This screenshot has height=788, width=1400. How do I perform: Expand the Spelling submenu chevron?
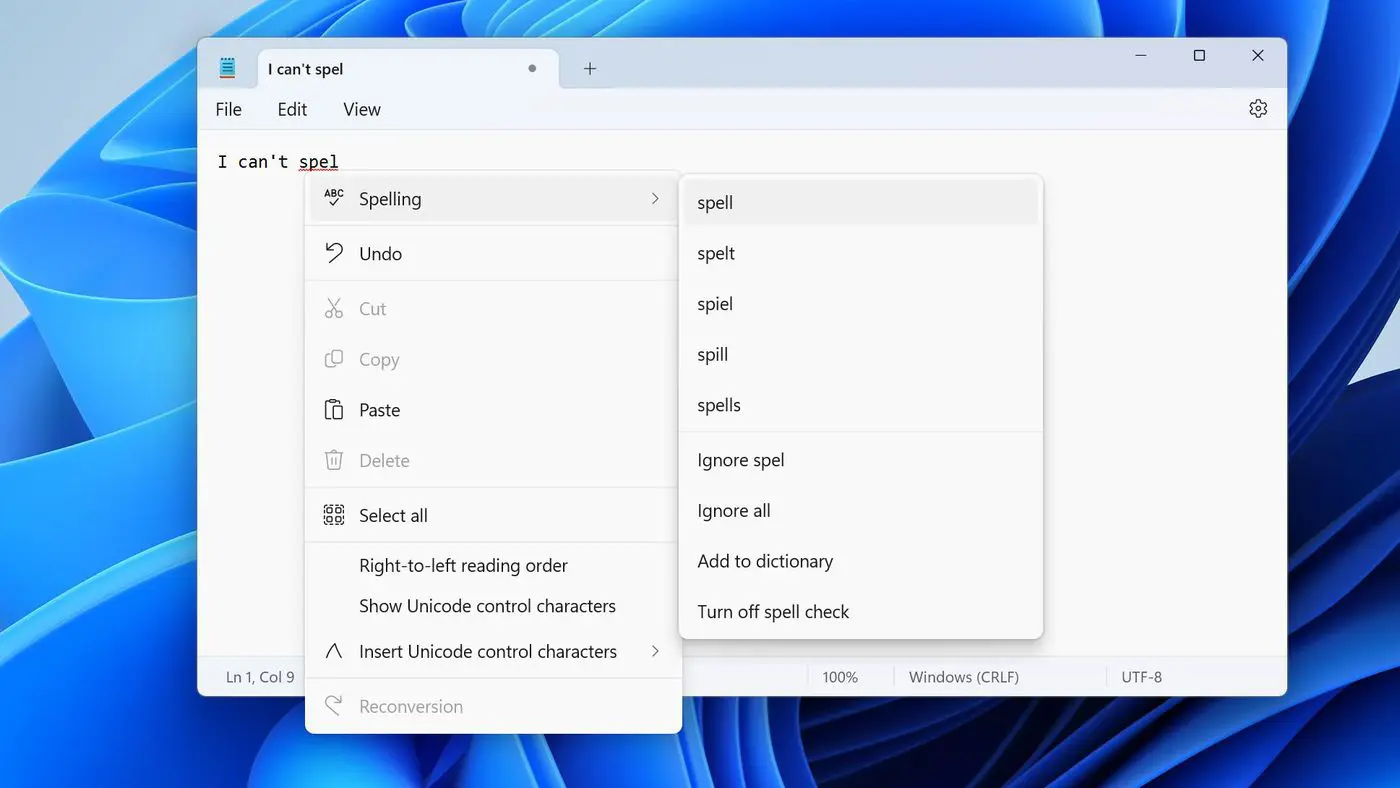(656, 198)
